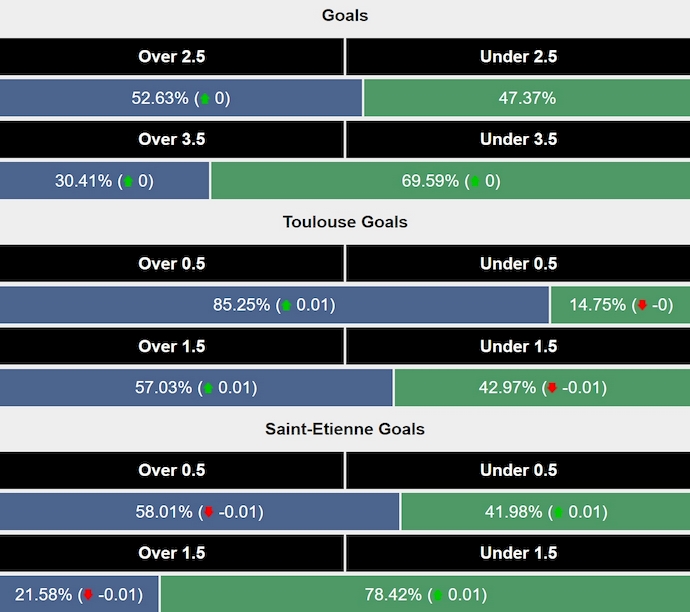690x612 pixels.
Task: Click the green arrow next to 30.41%
Action: [x=127, y=182]
